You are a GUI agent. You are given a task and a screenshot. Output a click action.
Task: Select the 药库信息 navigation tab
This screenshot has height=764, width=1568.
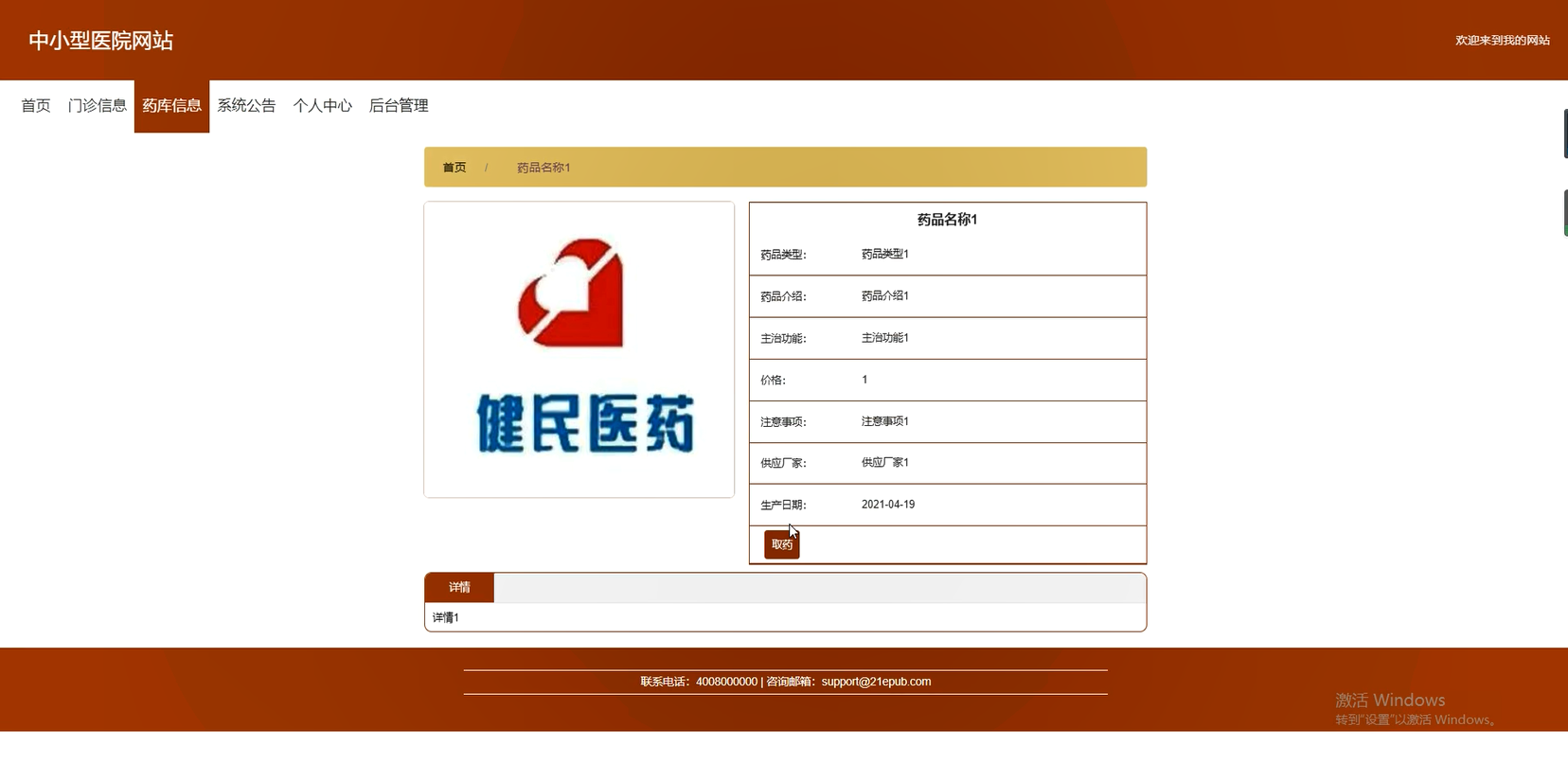(x=171, y=106)
